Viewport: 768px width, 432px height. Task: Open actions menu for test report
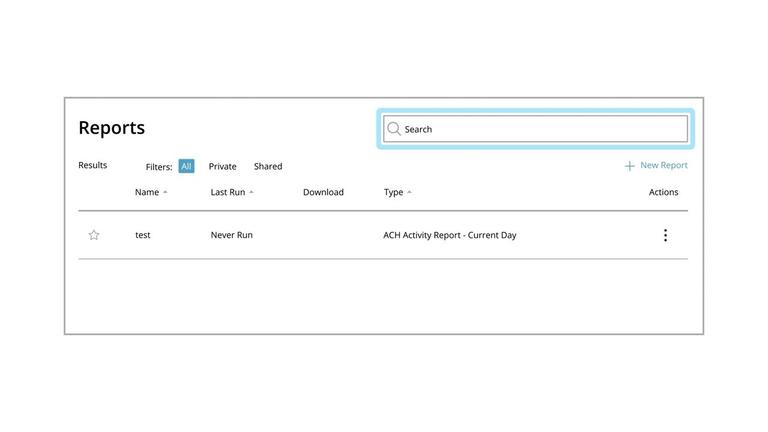click(665, 235)
